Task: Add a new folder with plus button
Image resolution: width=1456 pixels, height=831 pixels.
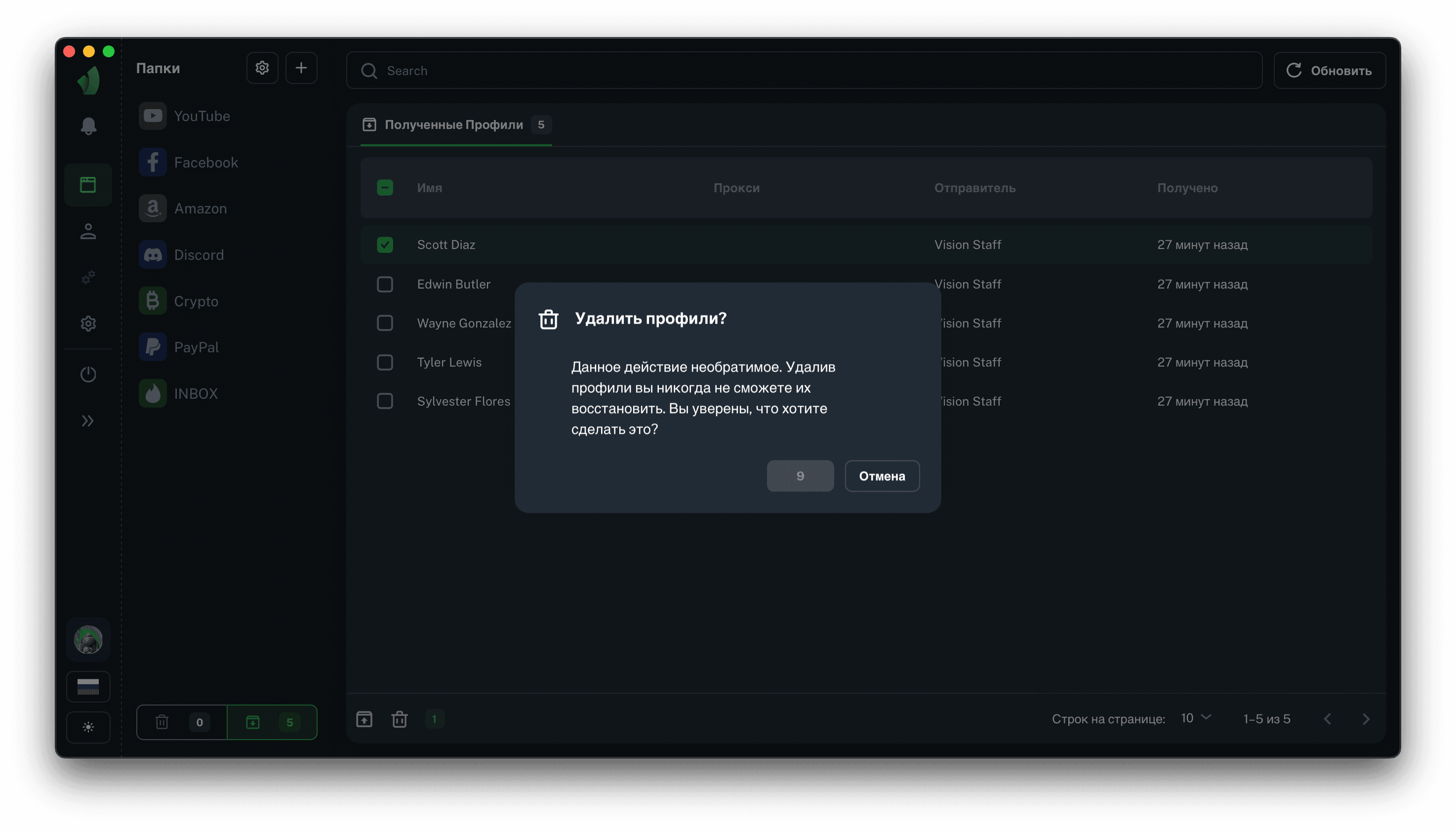Action: coord(301,68)
